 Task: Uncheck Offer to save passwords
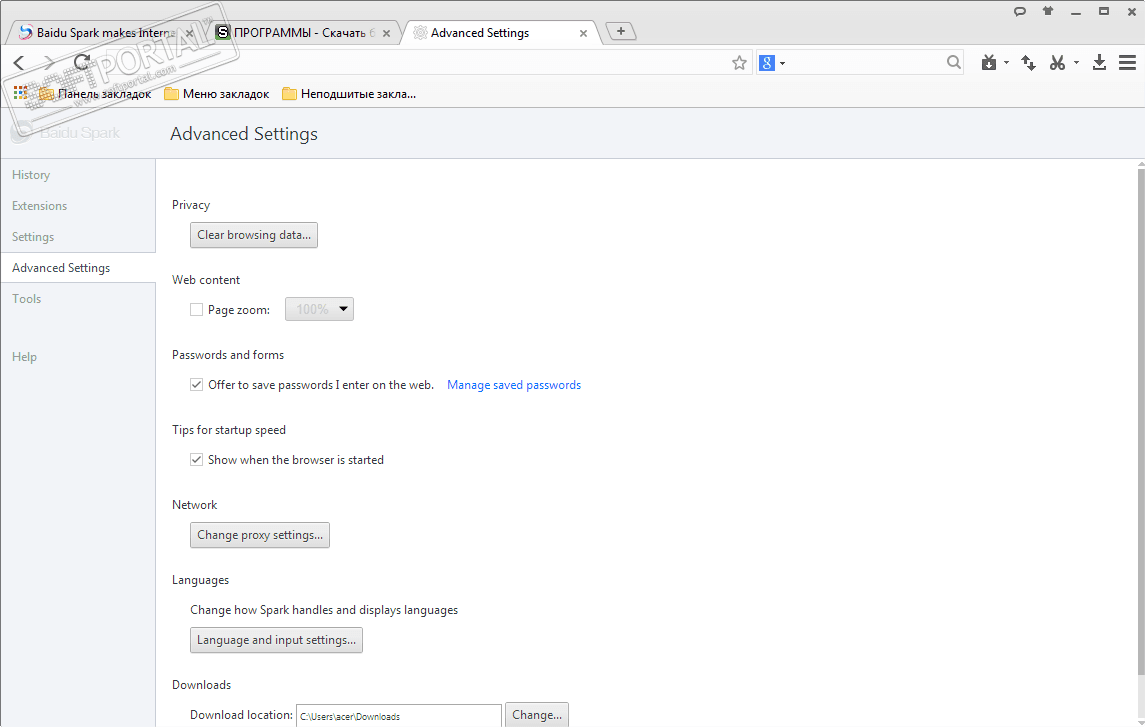[196, 385]
